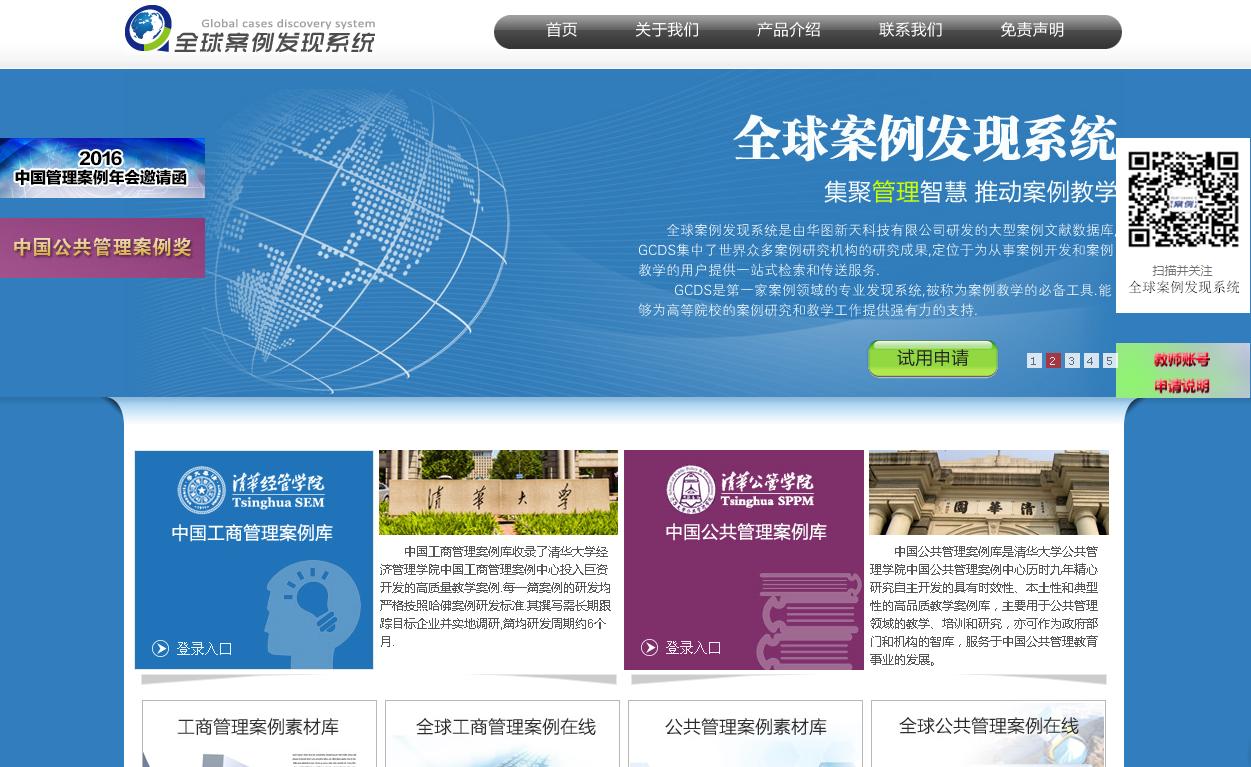Select 产品介绍 in the navigation bar
1251x767 pixels.
[789, 30]
